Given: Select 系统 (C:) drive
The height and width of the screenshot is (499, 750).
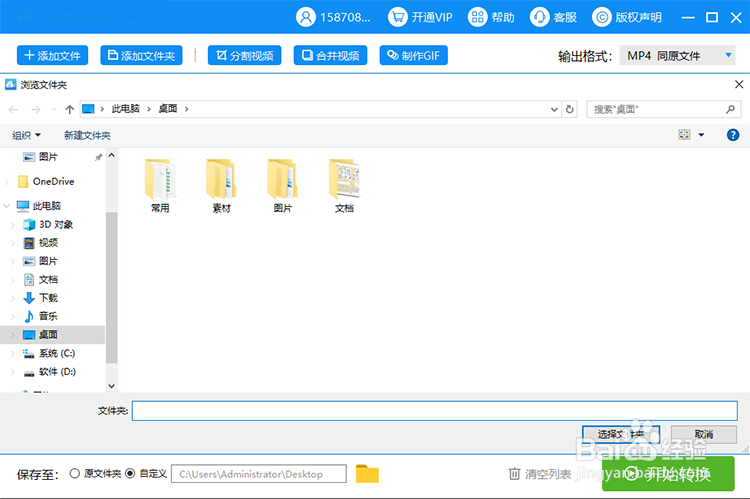Looking at the screenshot, I should [x=57, y=353].
